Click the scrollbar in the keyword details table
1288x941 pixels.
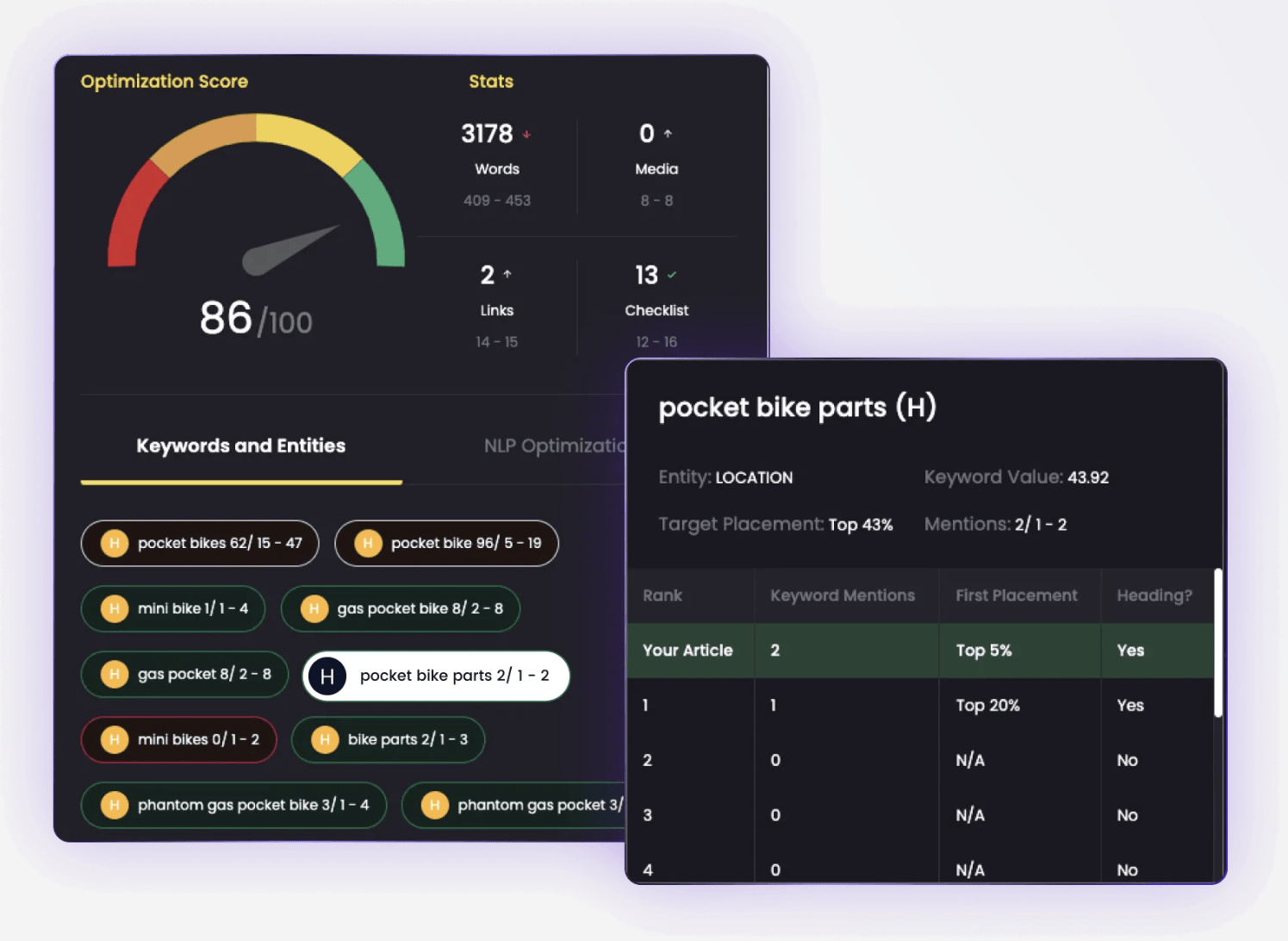(1218, 643)
